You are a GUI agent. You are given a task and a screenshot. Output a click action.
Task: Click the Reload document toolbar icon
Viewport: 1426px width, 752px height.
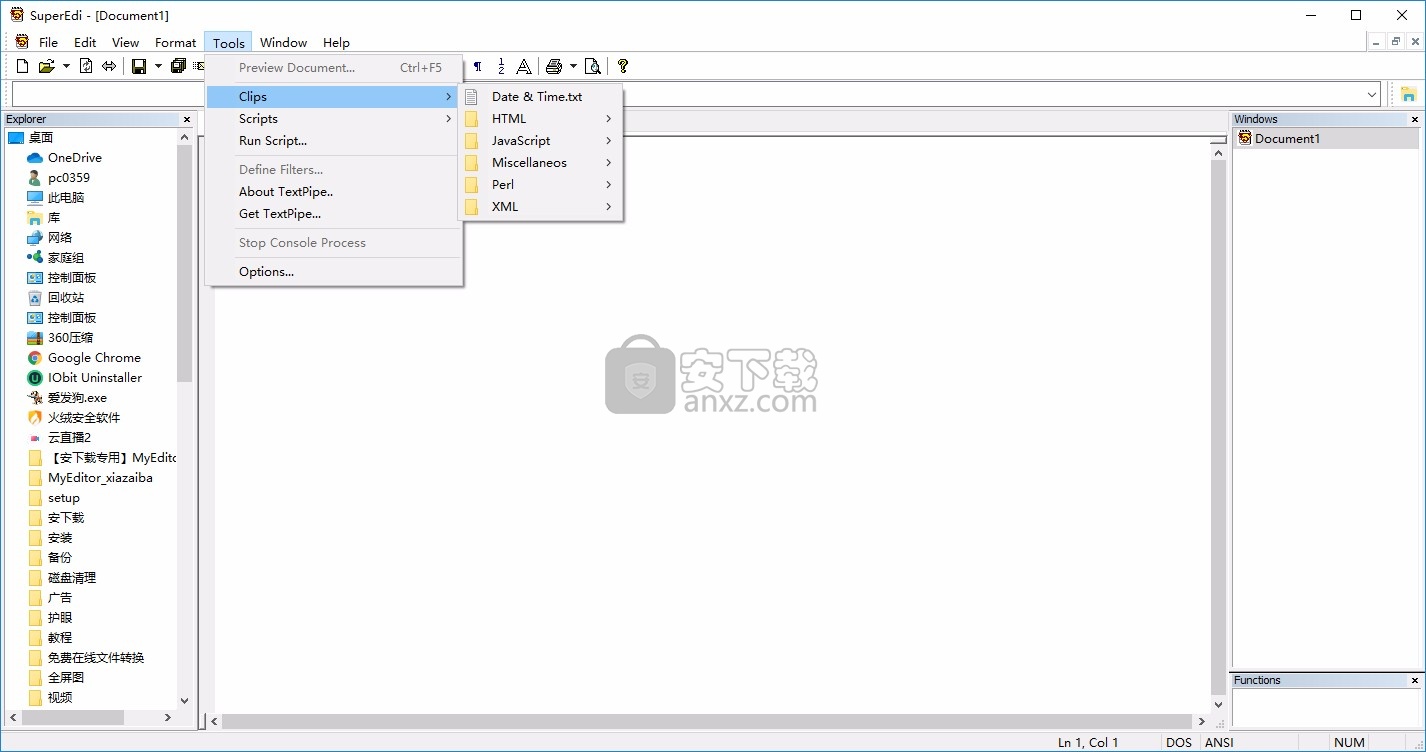click(x=86, y=66)
